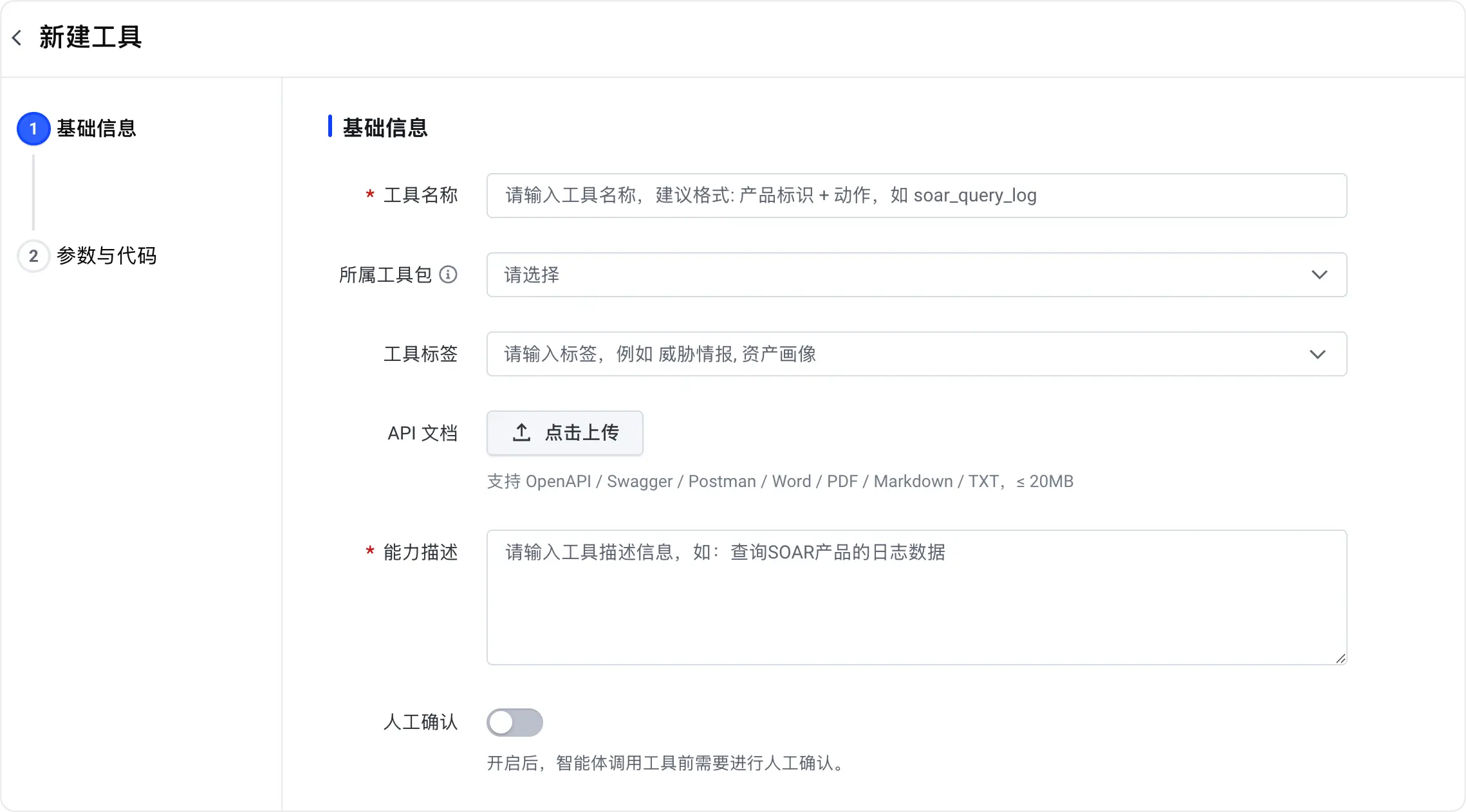1466x812 pixels.
Task: Toggle the 人工确认 switch
Action: [x=515, y=723]
